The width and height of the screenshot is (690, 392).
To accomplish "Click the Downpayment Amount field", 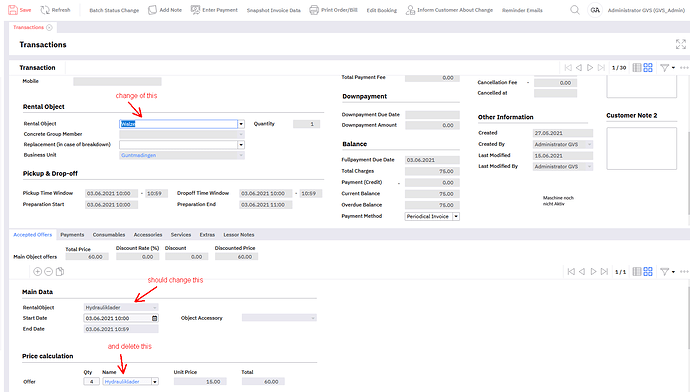I will click(432, 125).
